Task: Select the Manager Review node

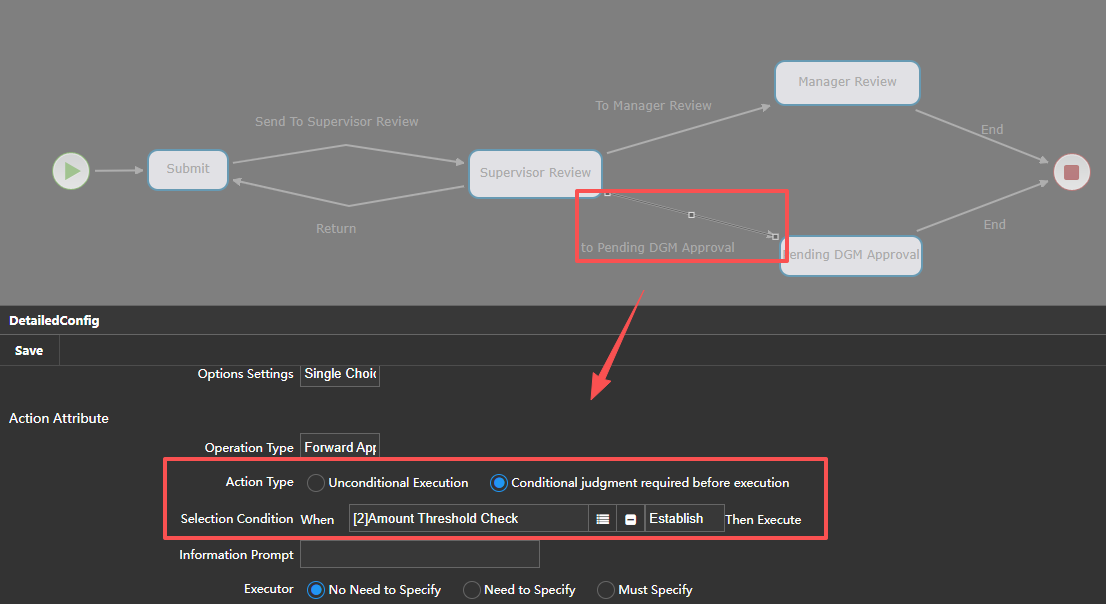Action: [847, 82]
